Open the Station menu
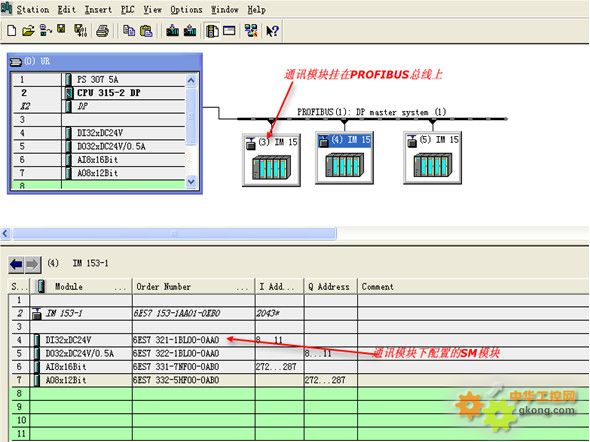 [x=33, y=9]
